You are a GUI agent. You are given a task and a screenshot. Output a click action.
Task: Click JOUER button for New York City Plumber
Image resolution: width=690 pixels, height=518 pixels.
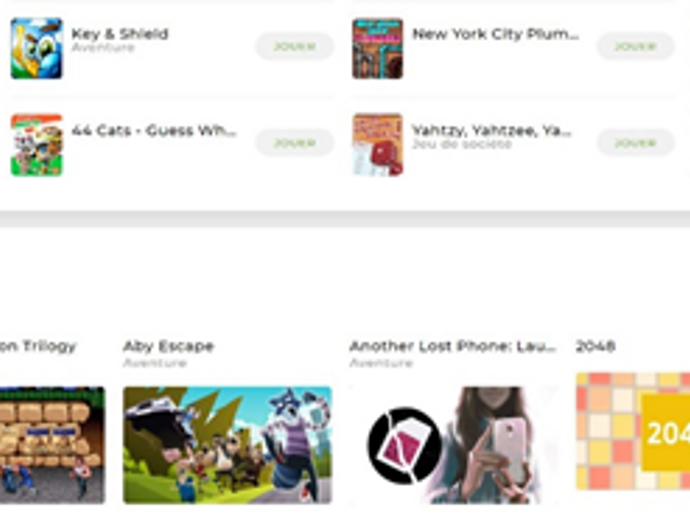[635, 46]
